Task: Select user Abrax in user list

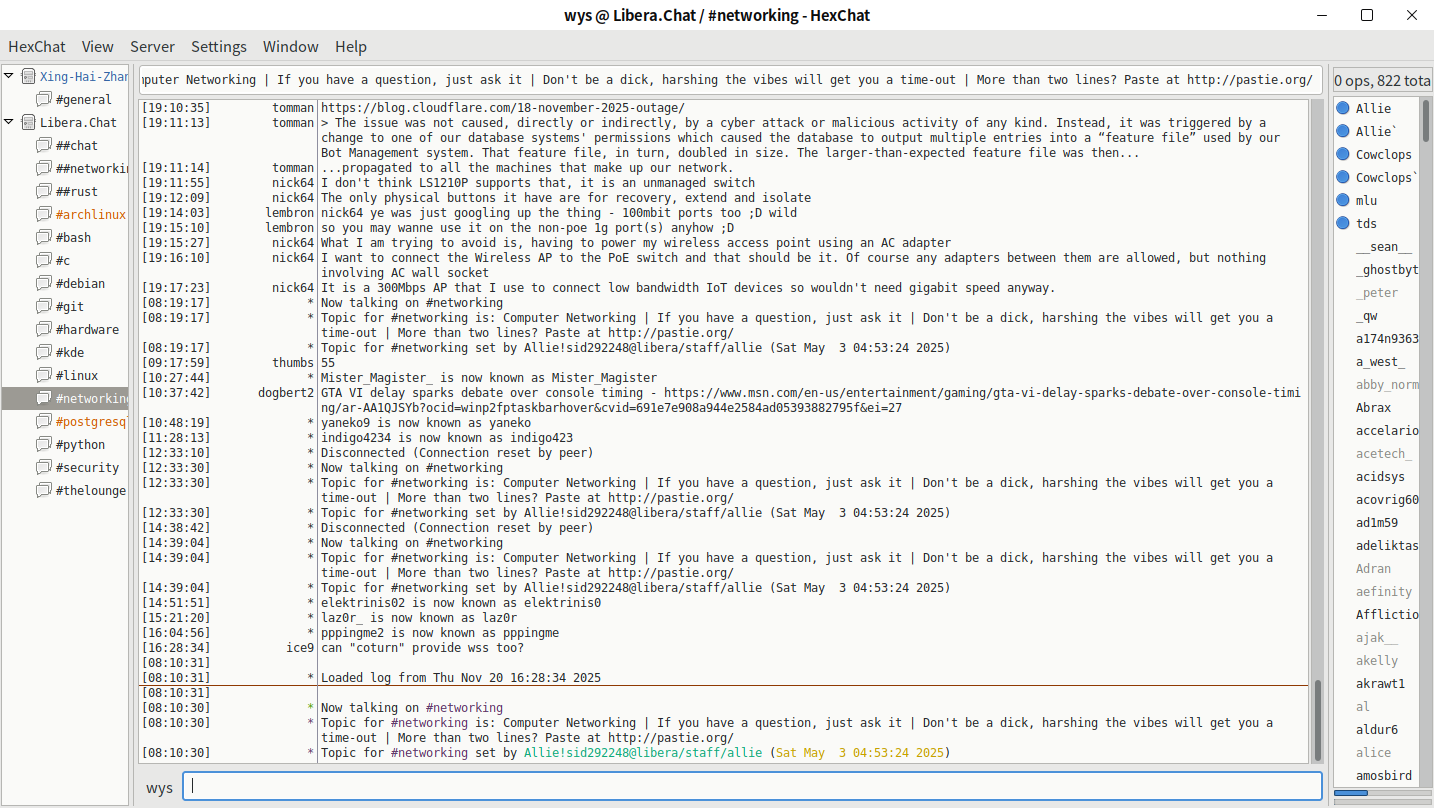Action: pos(1373,407)
